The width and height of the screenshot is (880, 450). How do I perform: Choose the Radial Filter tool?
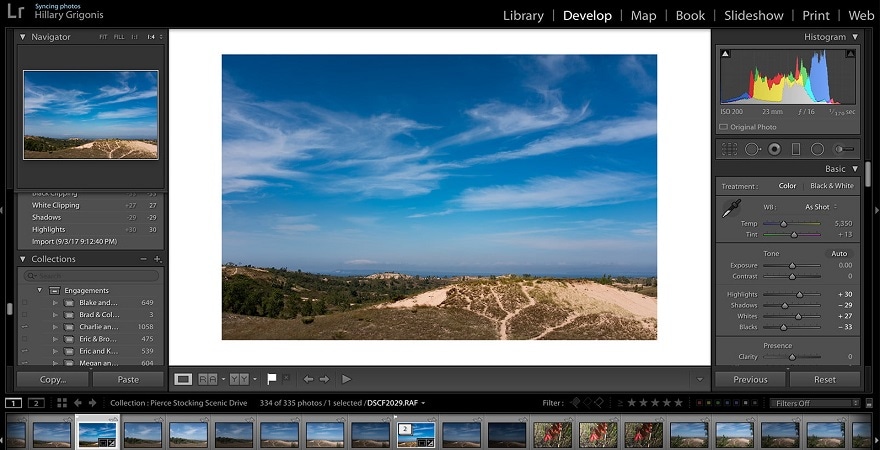tap(817, 149)
